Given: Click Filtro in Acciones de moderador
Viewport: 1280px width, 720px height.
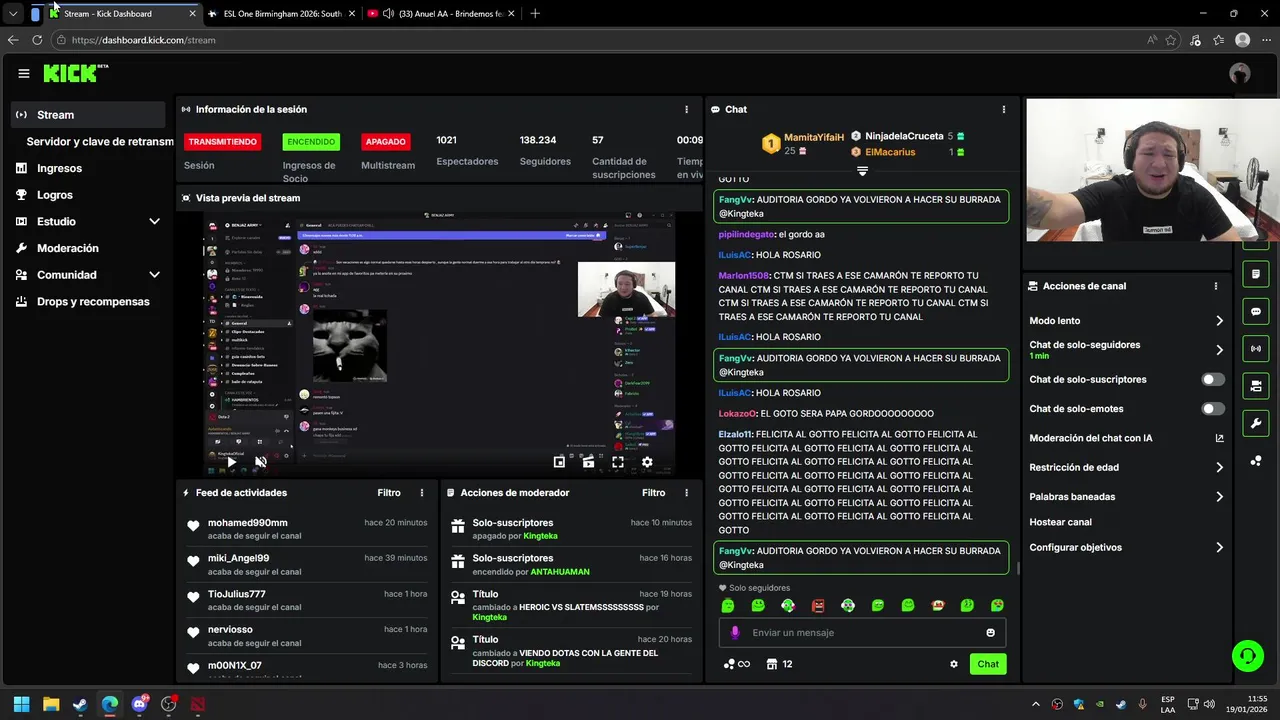Looking at the screenshot, I should (x=653, y=493).
